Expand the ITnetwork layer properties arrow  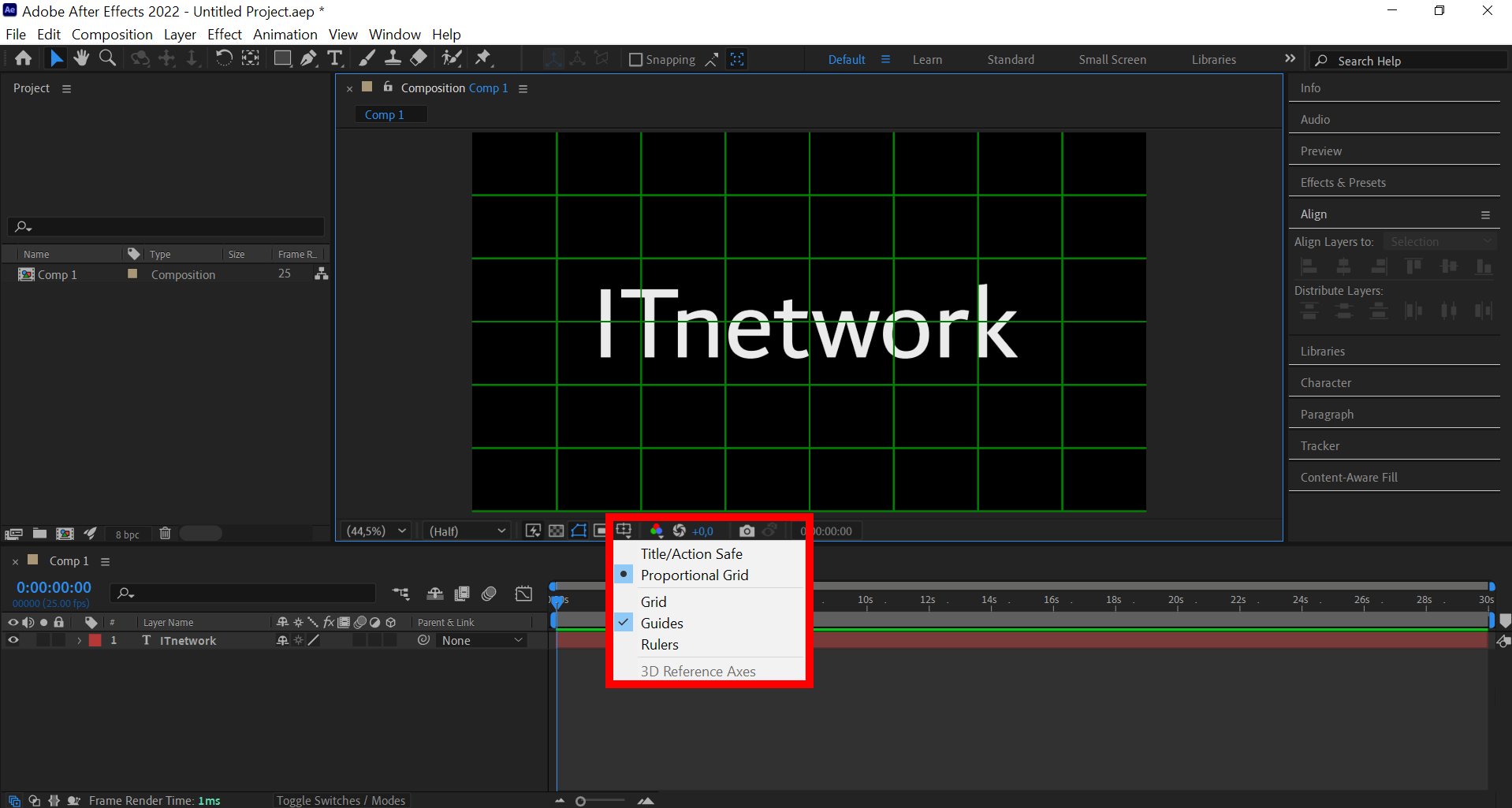click(x=78, y=640)
